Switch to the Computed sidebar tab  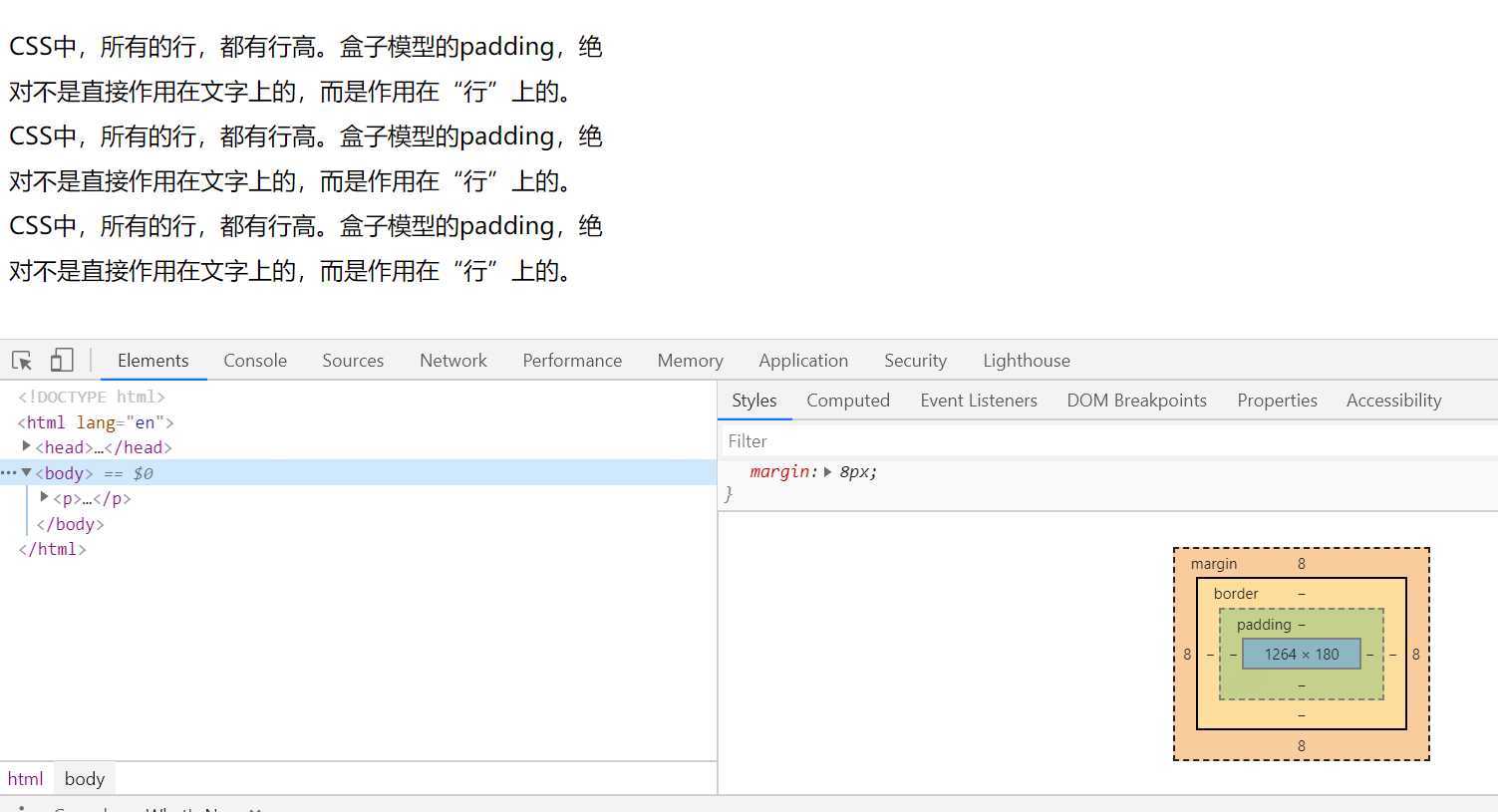848,401
